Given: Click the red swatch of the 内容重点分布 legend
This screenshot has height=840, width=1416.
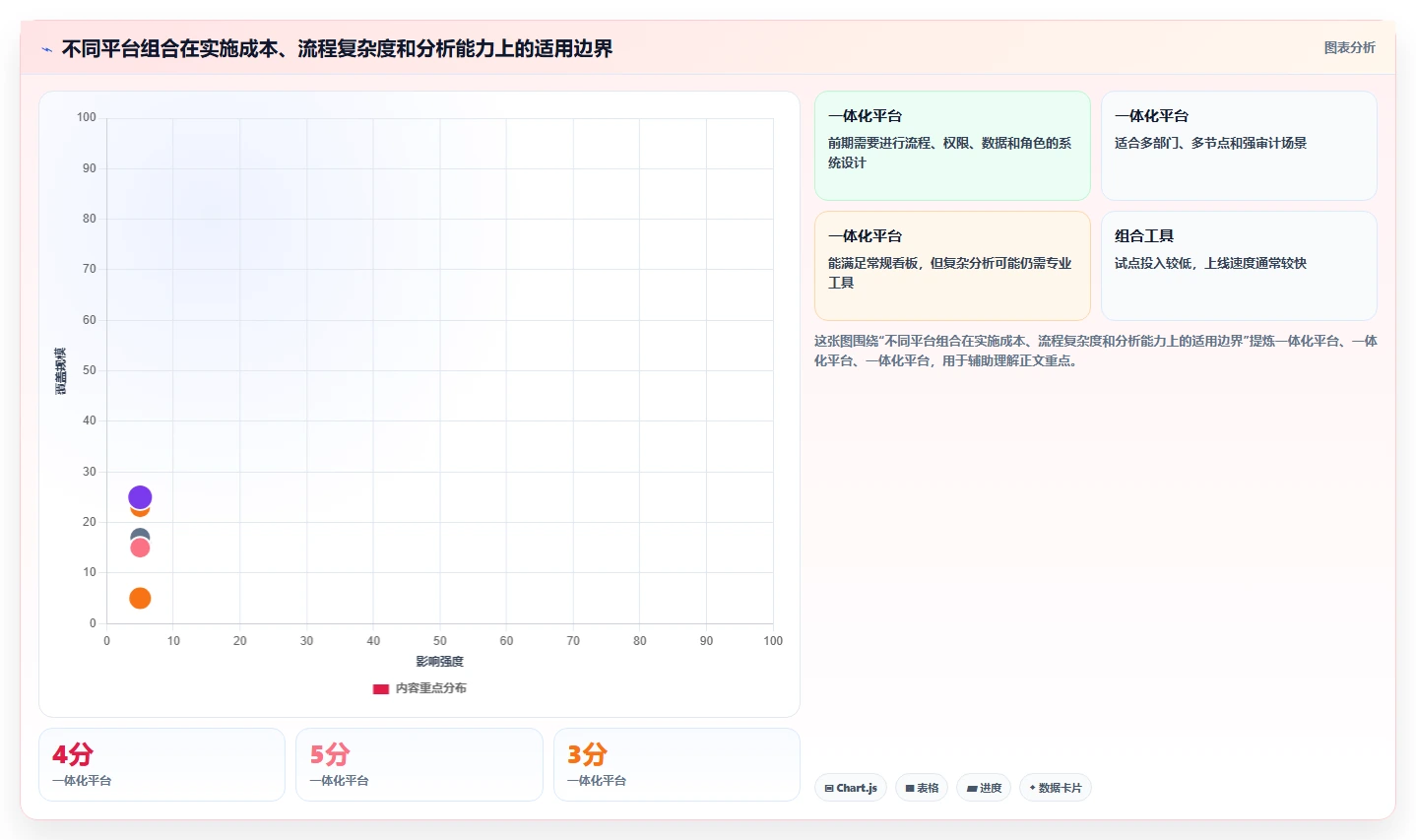Looking at the screenshot, I should click(x=381, y=688).
